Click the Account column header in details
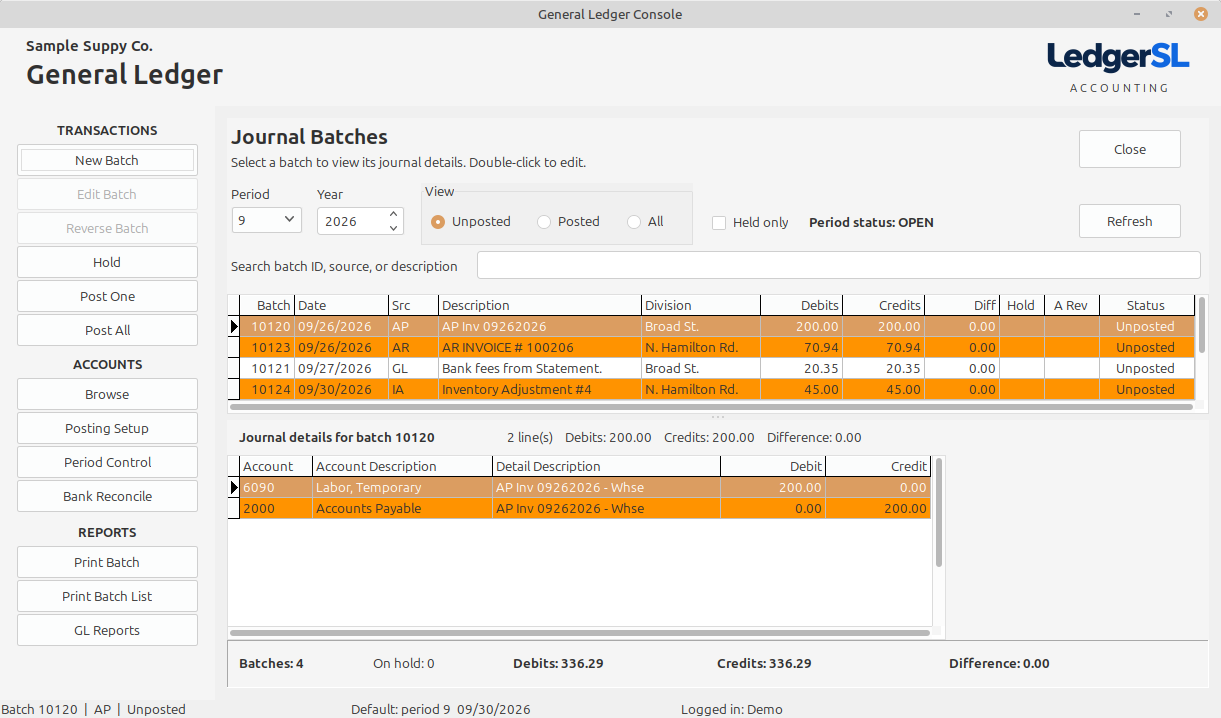 click(277, 466)
